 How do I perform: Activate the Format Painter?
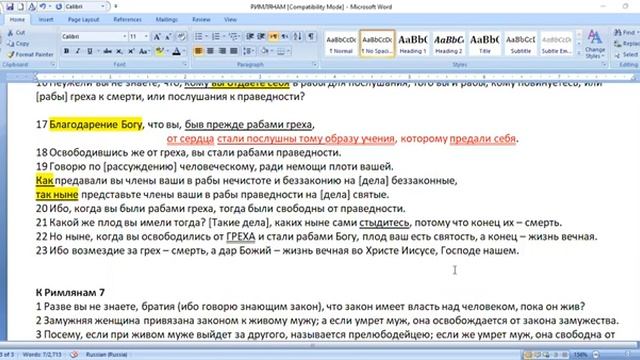click(x=30, y=54)
